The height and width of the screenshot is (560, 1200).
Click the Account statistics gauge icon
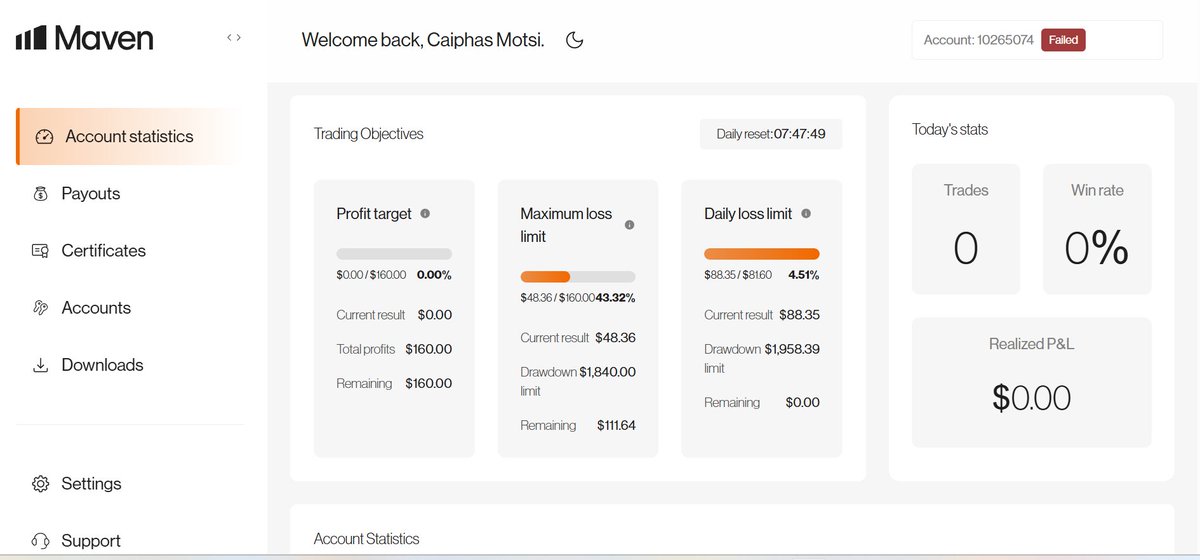coord(44,137)
